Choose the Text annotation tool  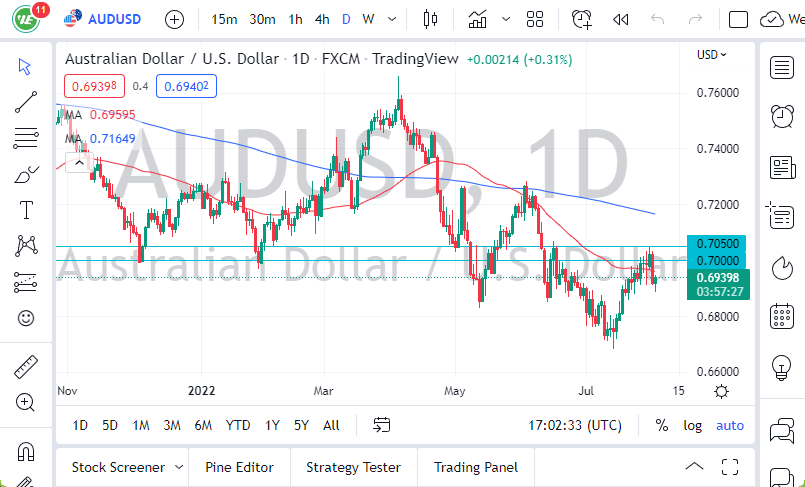[26, 210]
